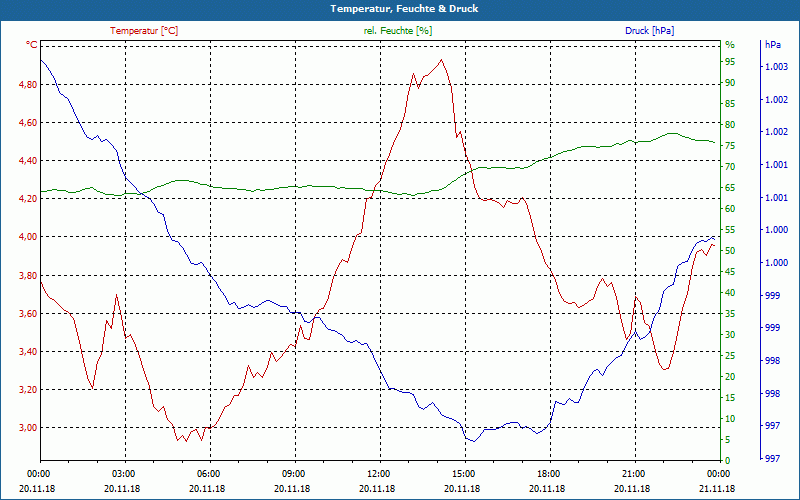Select the 21:00 time axis label
Viewport: 800px width, 500px height.
point(632,473)
